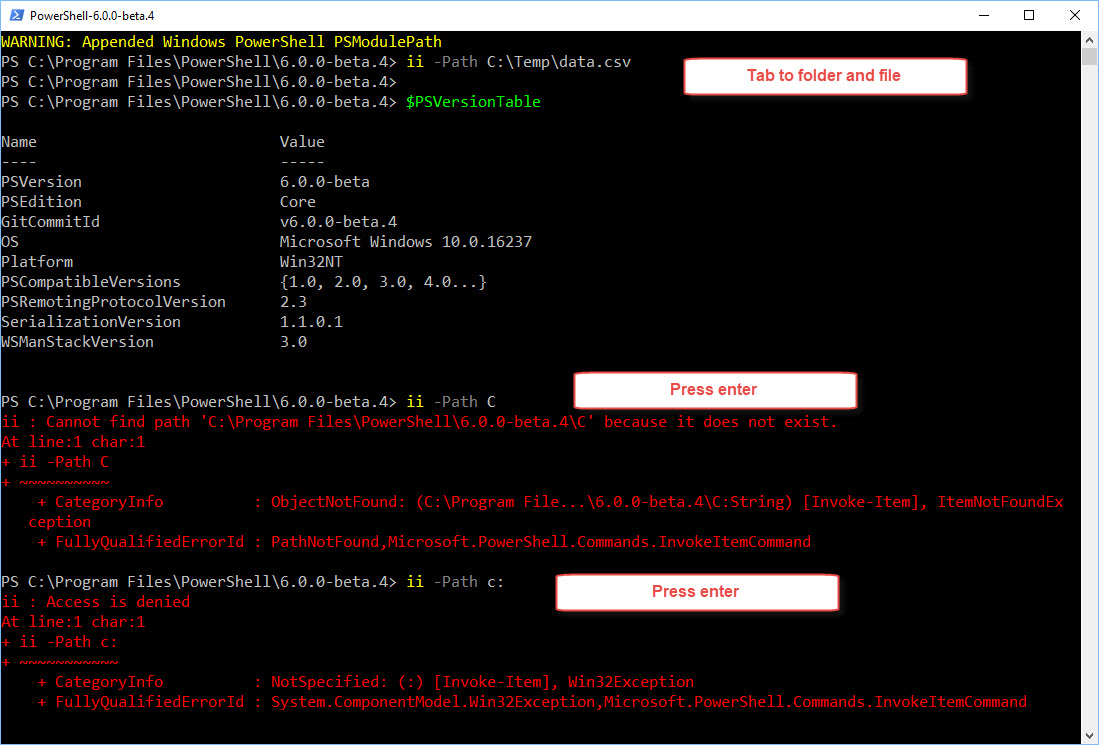This screenshot has width=1099, height=745.
Task: Click the first 'Press enter' annotation box
Action: click(x=714, y=390)
